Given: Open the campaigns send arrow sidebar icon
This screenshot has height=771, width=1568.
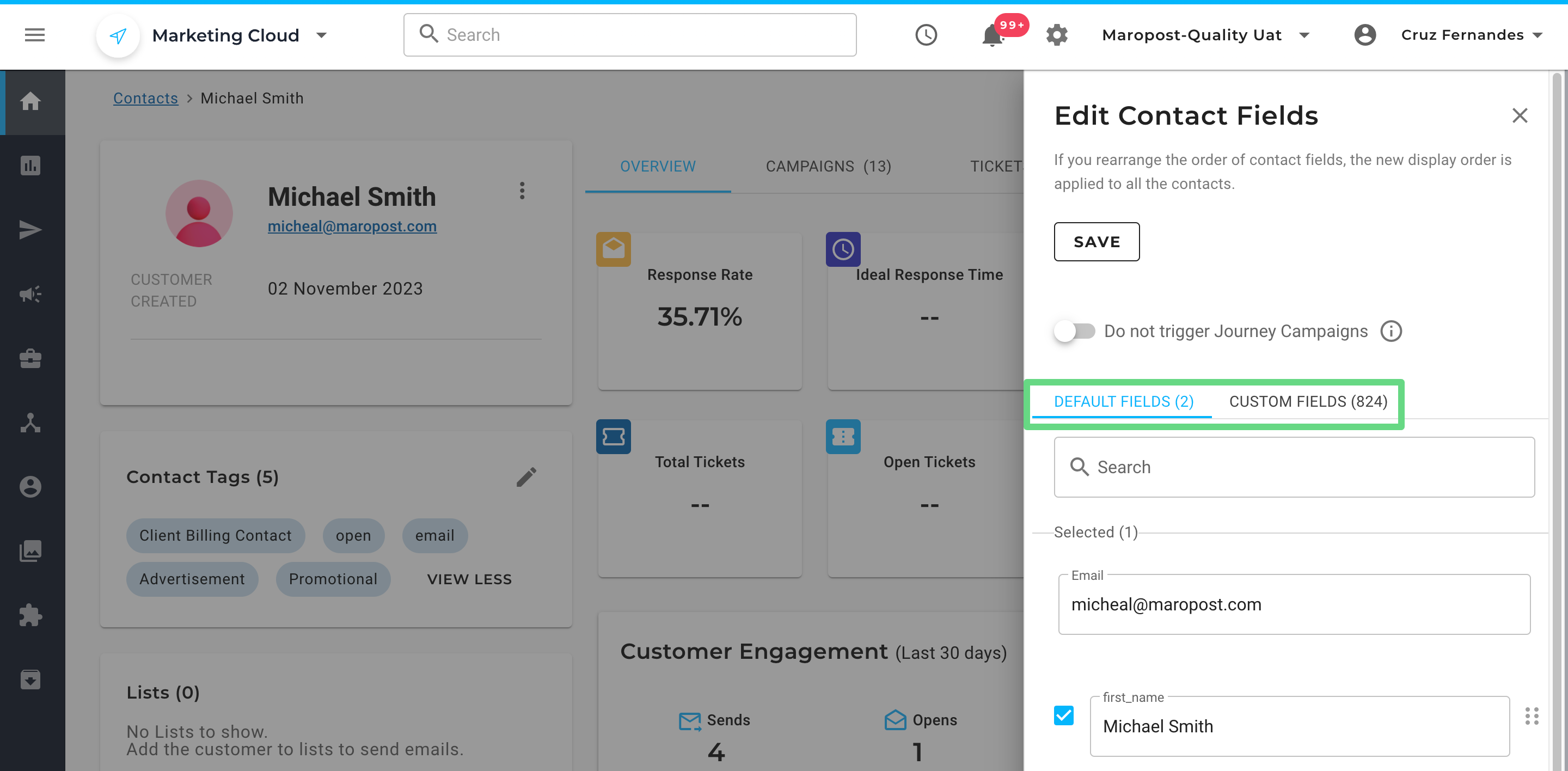Looking at the screenshot, I should [30, 230].
